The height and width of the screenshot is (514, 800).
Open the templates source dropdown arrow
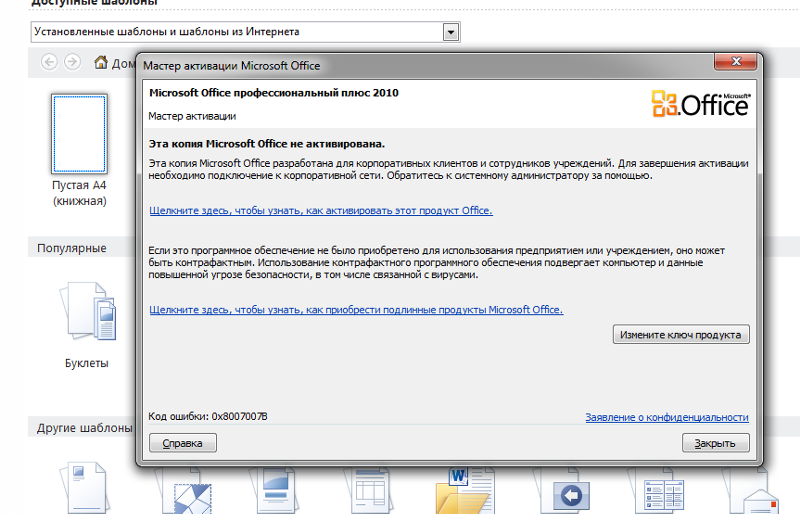click(x=451, y=32)
